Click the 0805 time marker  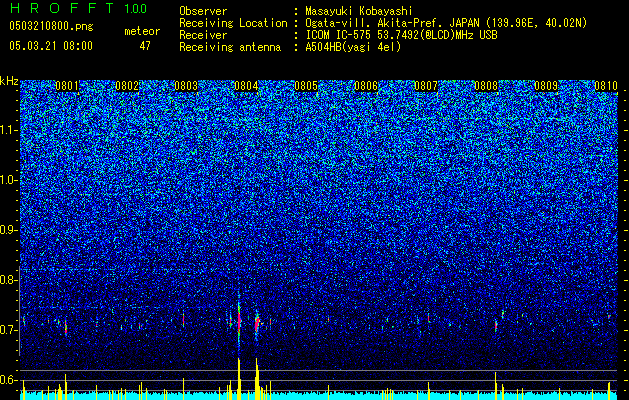click(x=306, y=86)
